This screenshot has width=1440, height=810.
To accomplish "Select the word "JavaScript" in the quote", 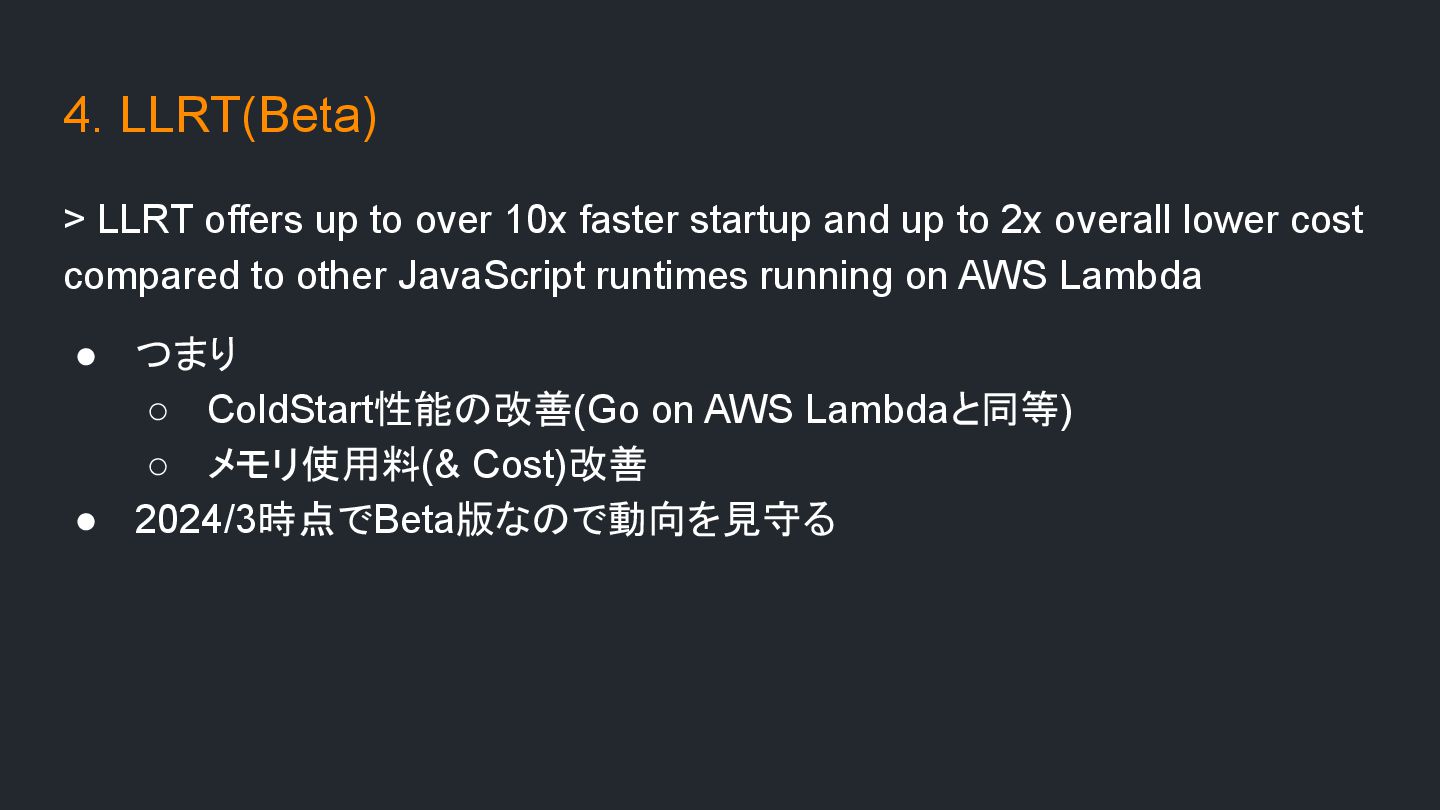I will pyautogui.click(x=491, y=276).
